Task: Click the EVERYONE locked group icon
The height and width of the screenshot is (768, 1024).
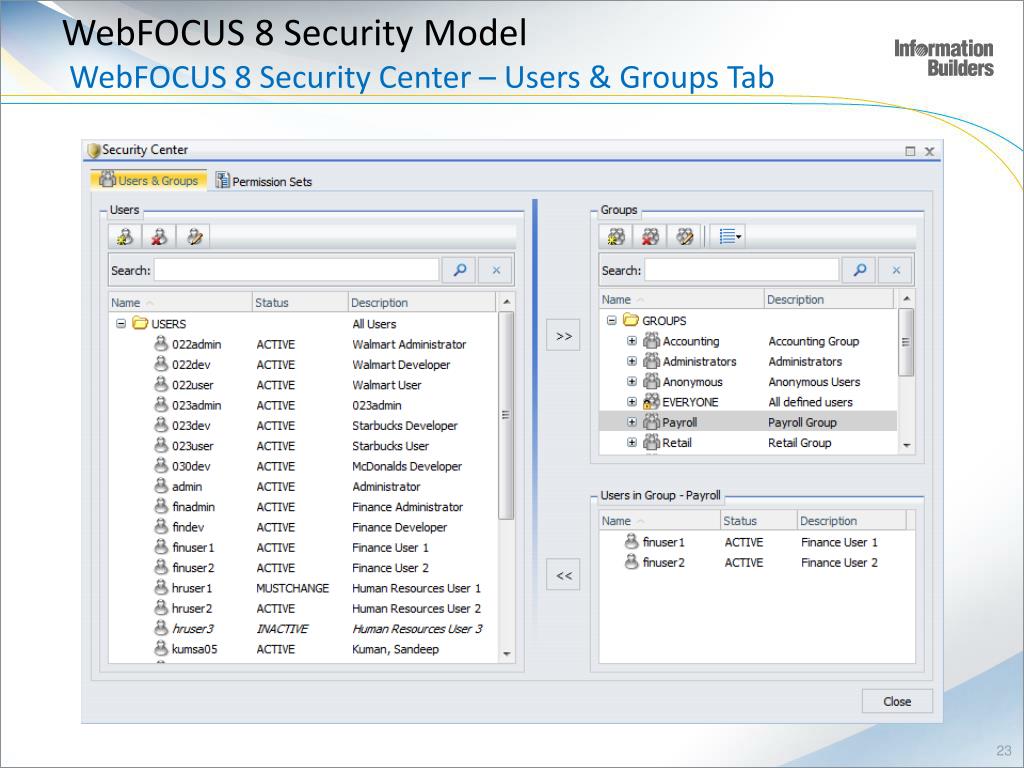Action: [651, 401]
